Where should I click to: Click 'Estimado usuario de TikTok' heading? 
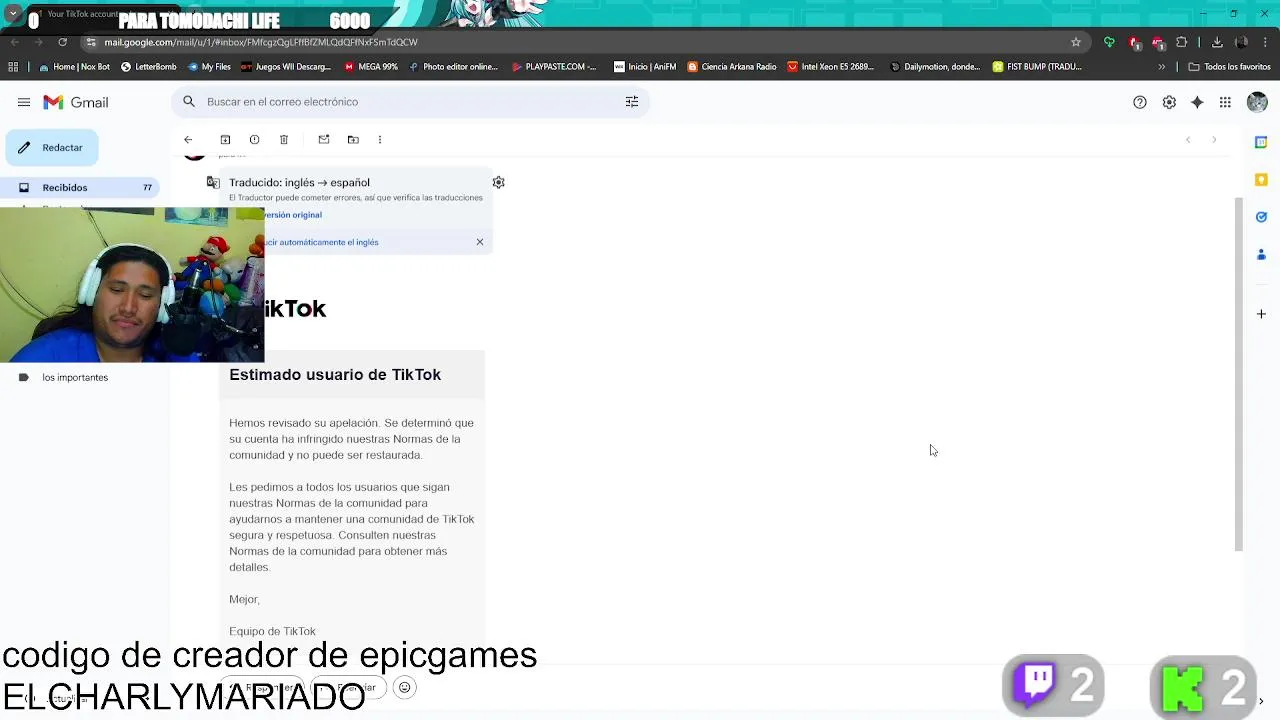point(335,375)
